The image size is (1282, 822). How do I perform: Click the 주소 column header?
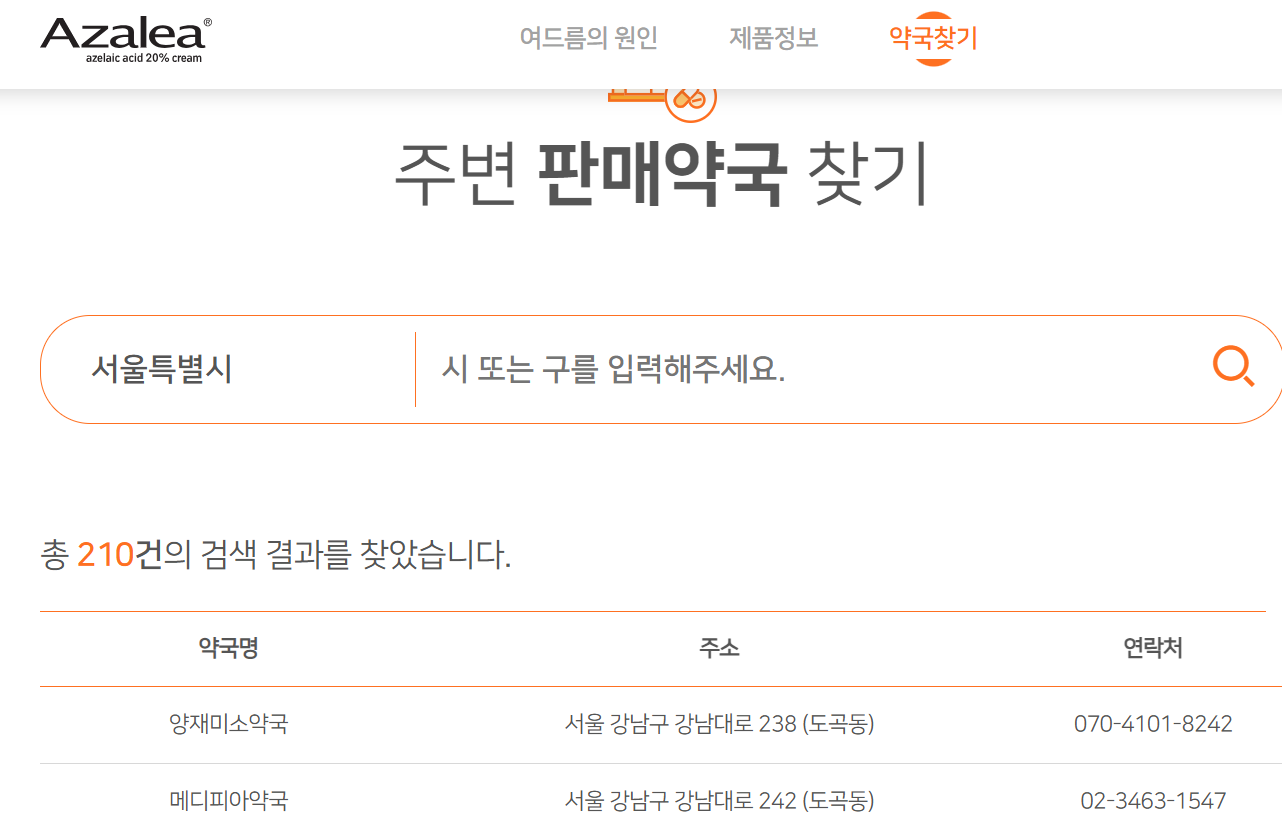click(x=720, y=648)
